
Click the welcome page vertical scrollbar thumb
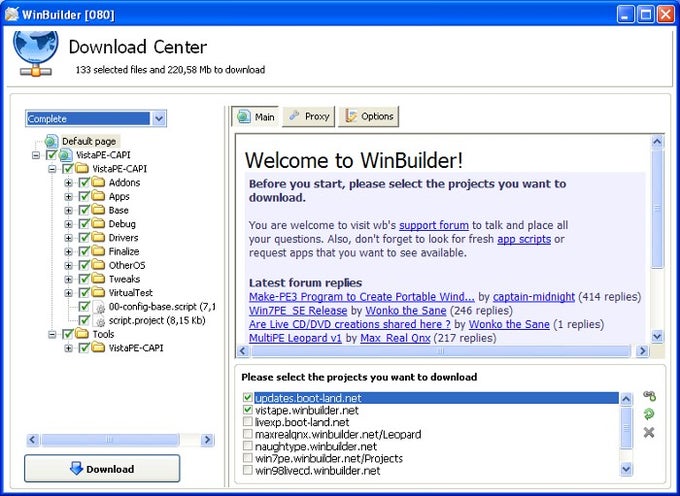(x=657, y=208)
